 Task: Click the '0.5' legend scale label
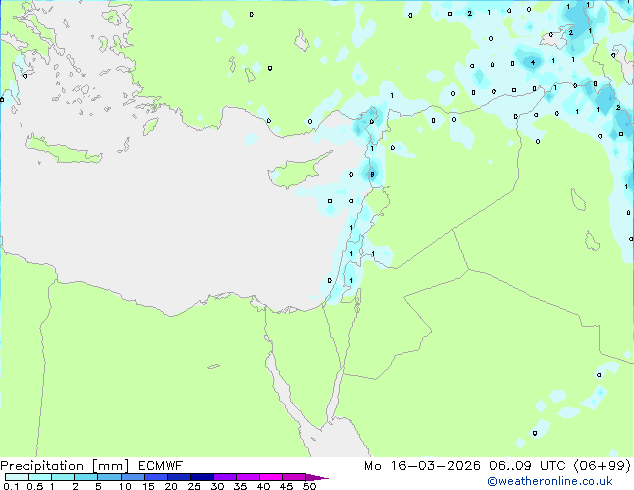coord(34,486)
